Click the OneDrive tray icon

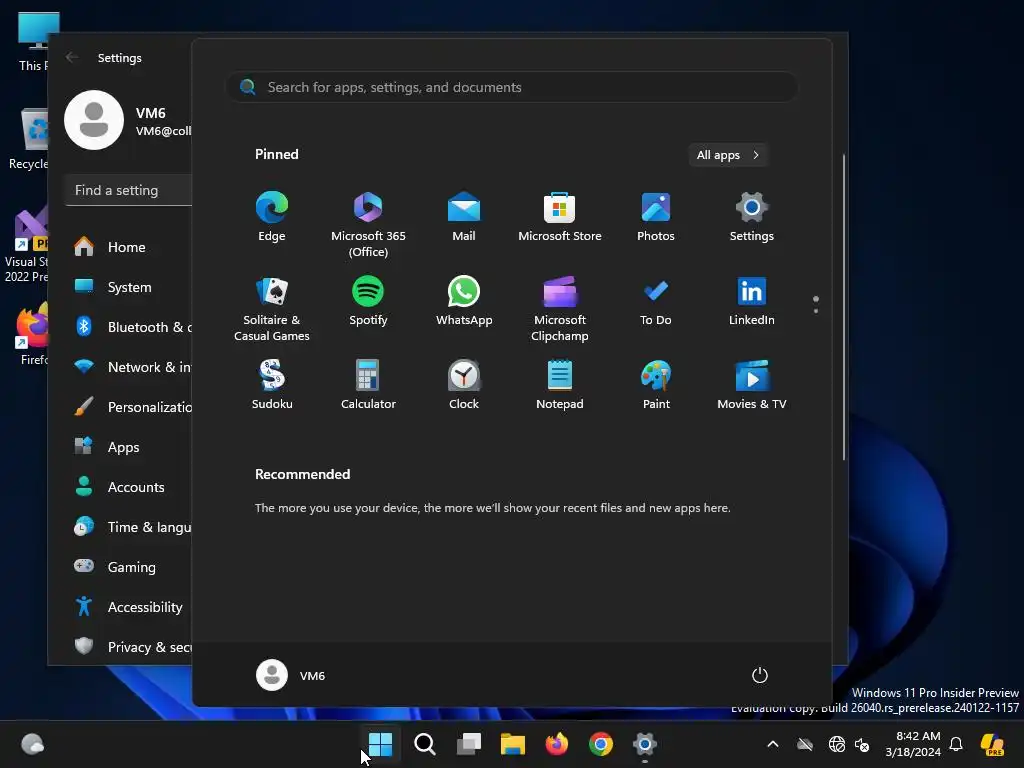(805, 744)
